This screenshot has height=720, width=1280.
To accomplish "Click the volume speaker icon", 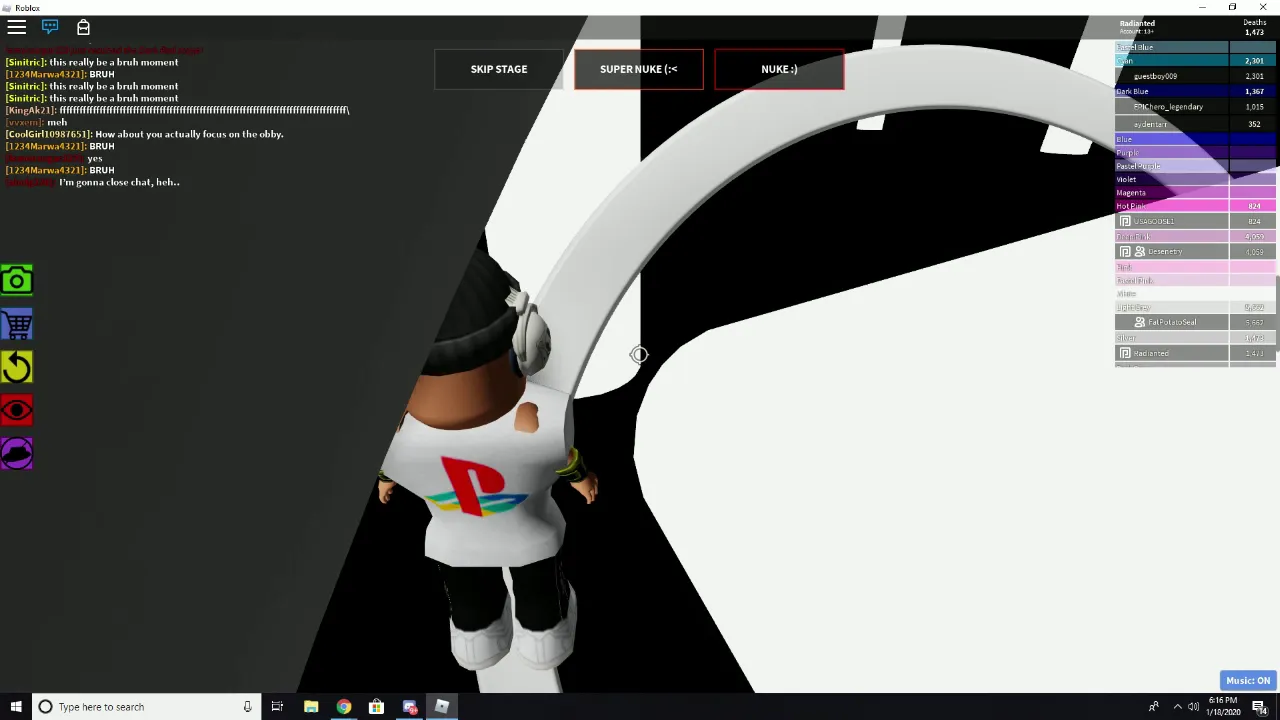I will pos(1193,707).
